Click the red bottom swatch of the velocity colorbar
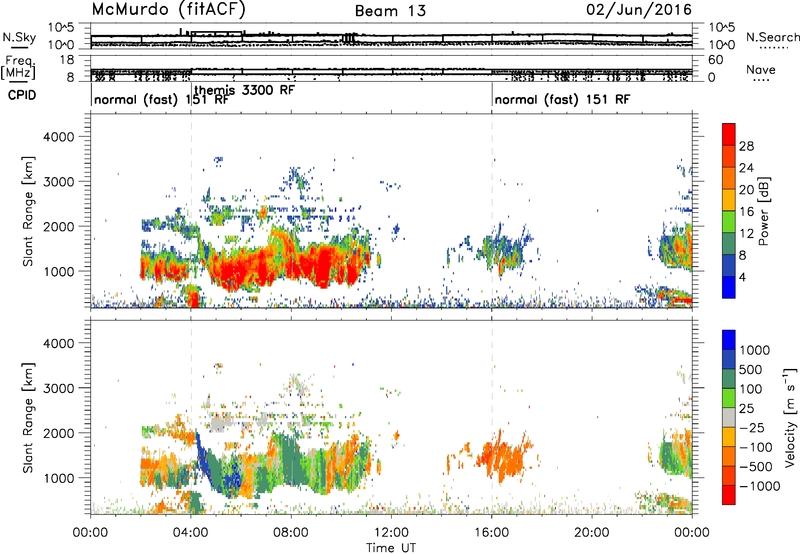The height and width of the screenshot is (554, 800). tap(729, 495)
